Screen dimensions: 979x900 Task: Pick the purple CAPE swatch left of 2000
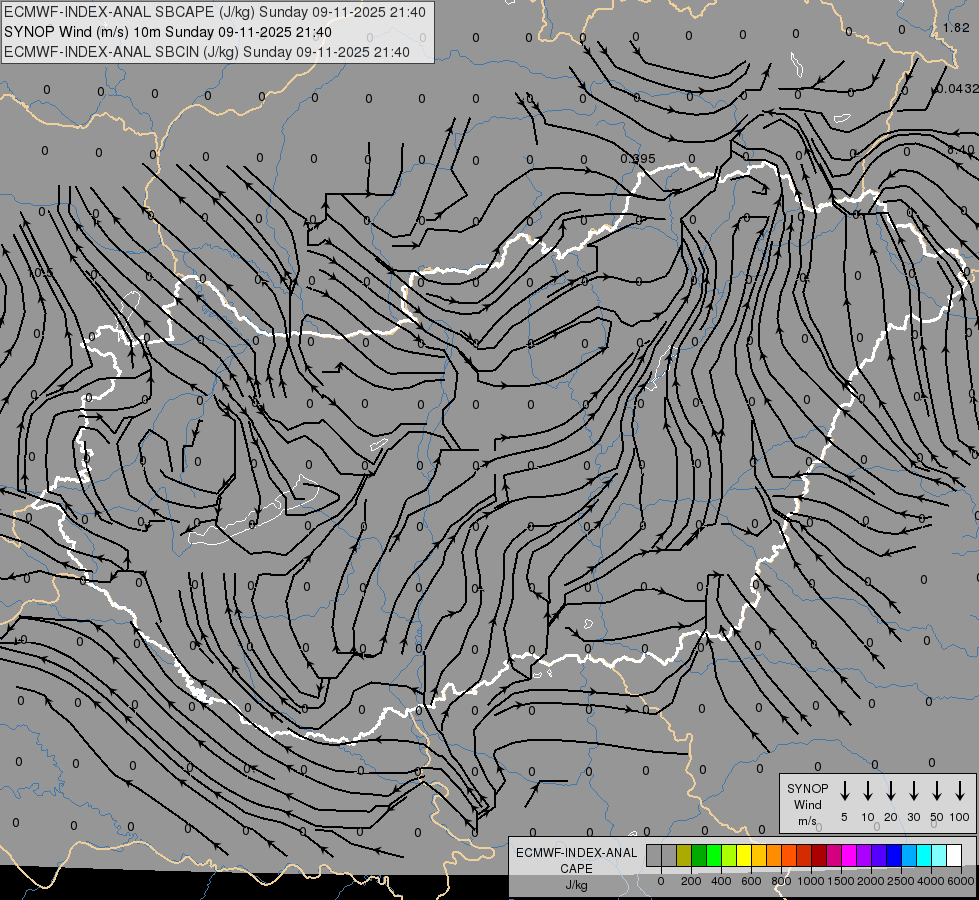[x=864, y=855]
